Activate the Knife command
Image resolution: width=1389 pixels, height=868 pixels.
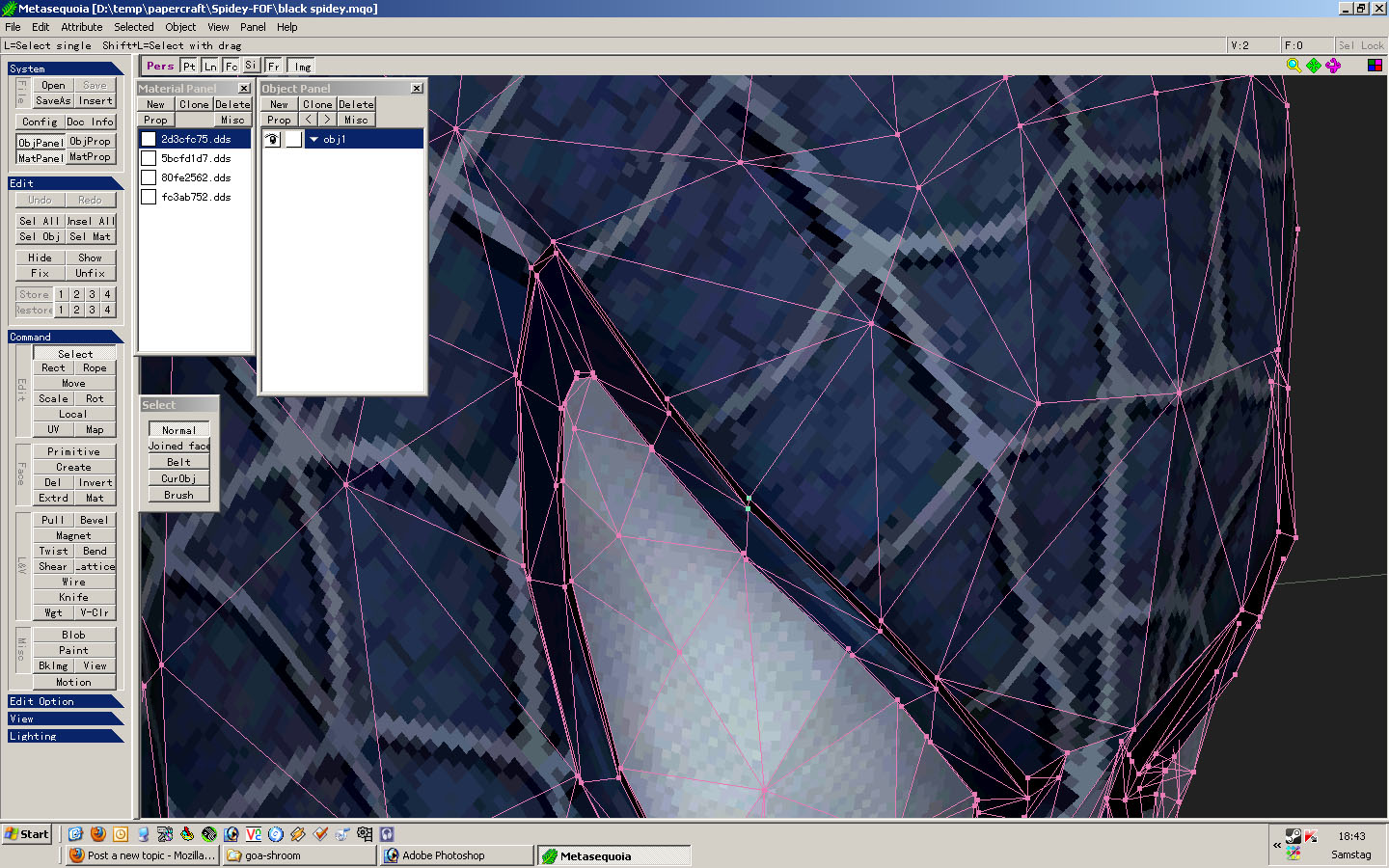(73, 597)
